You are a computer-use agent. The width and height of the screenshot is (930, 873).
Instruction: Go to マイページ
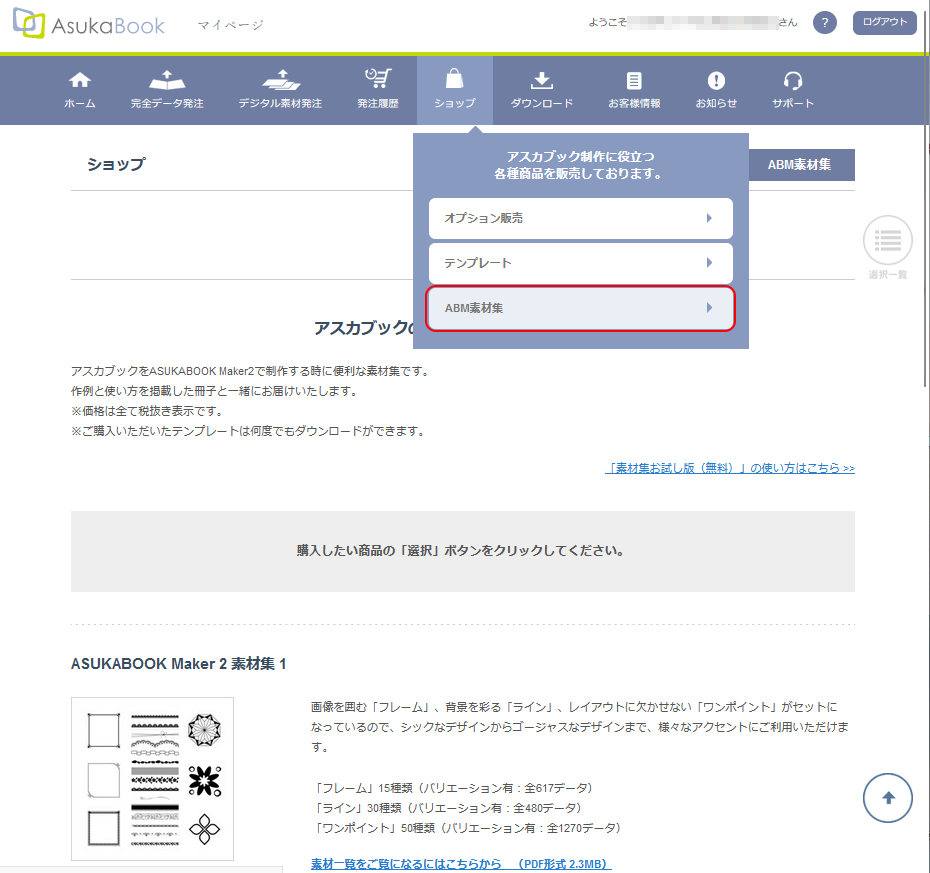point(231,25)
